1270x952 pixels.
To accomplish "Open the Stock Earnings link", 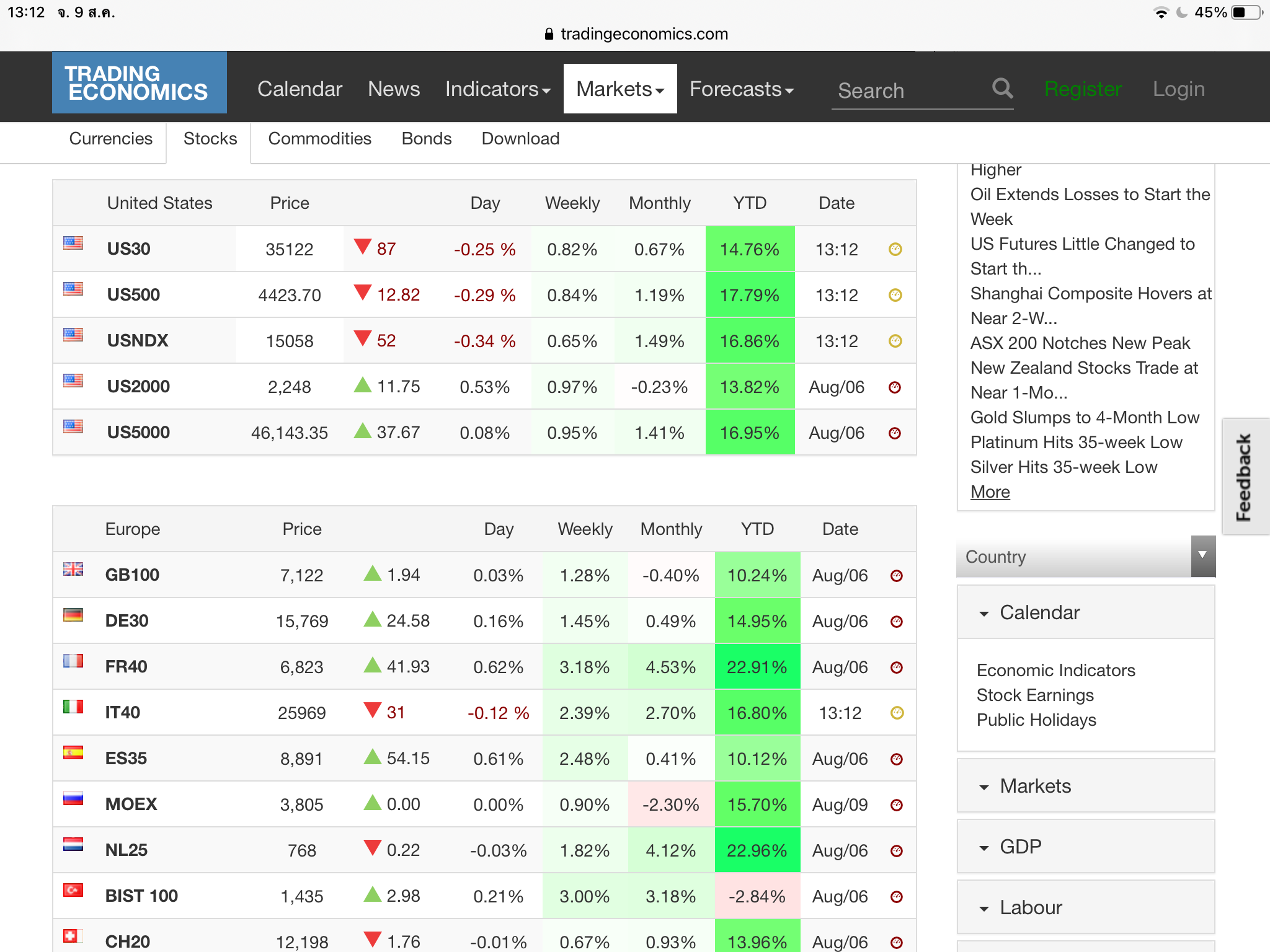I will pos(1035,695).
